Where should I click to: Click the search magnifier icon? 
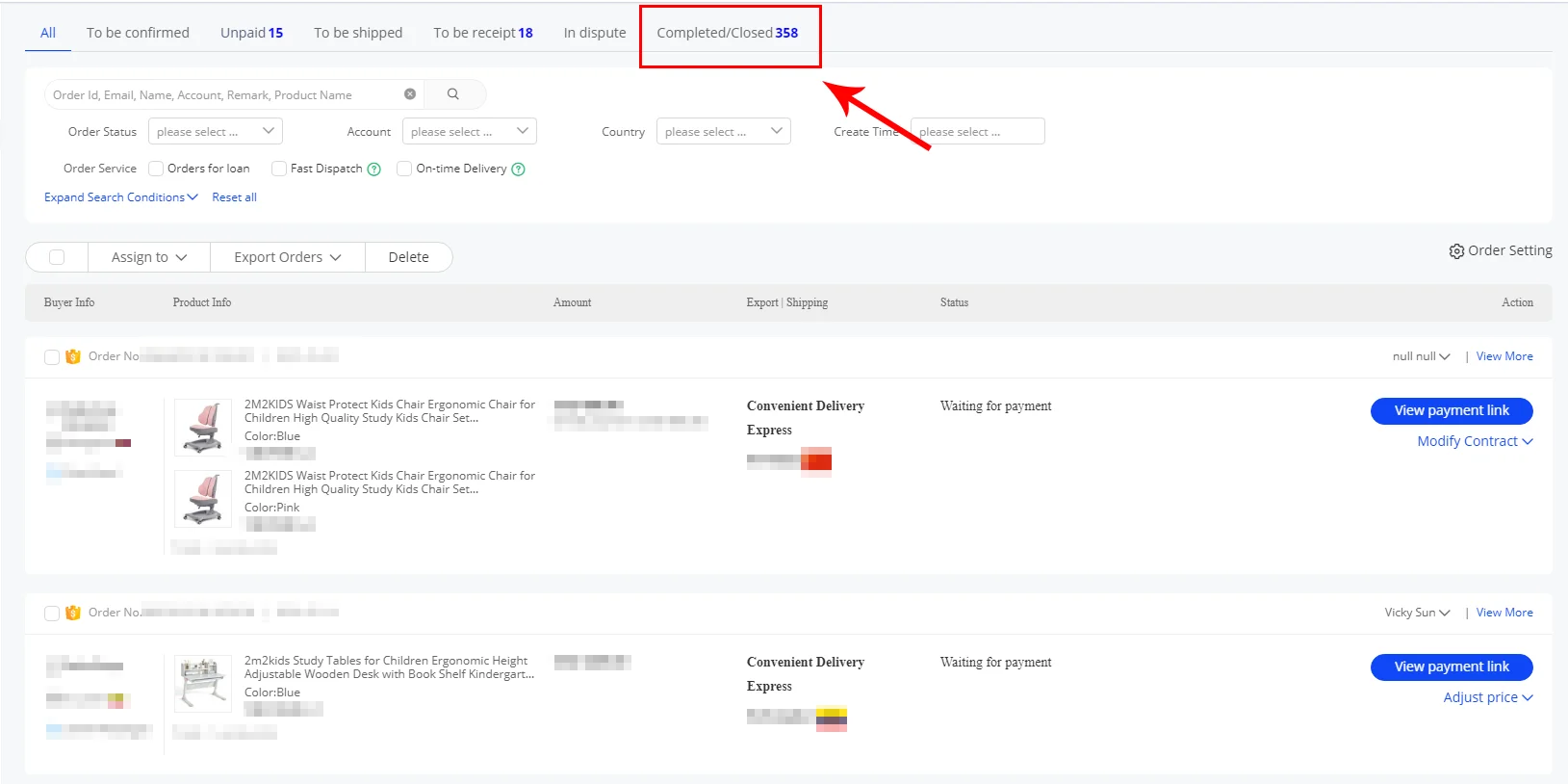pos(453,94)
